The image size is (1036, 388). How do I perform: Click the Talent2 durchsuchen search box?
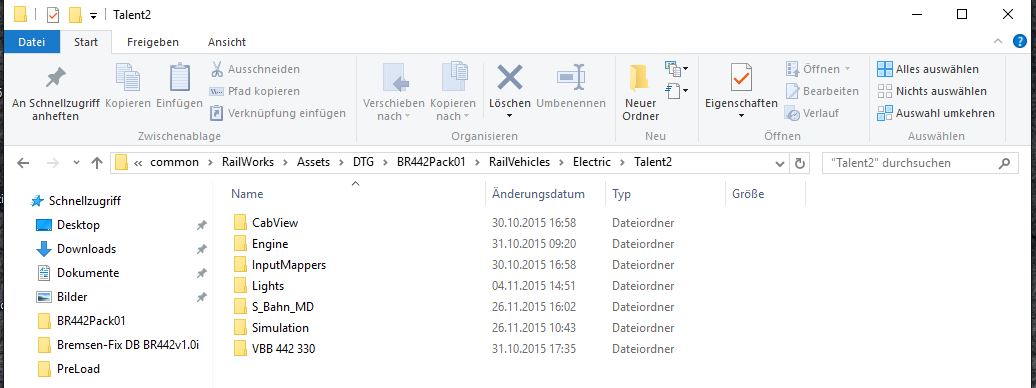tap(920, 163)
